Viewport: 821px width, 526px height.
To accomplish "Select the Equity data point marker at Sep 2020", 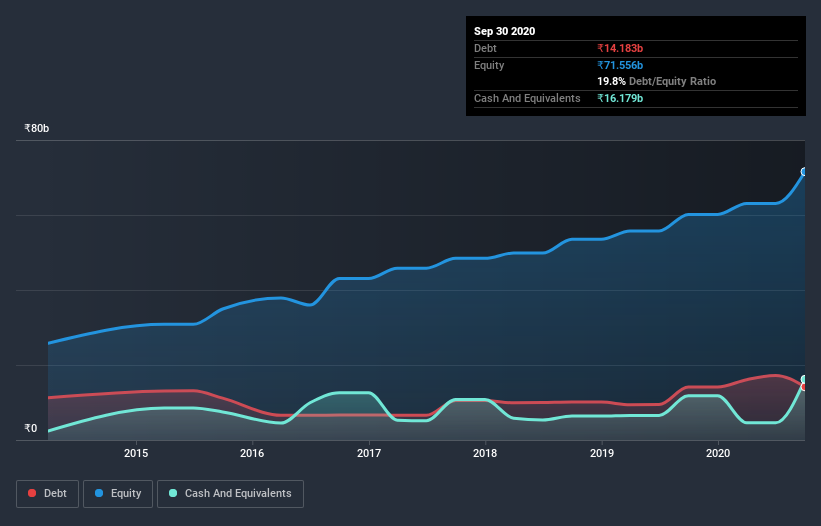I will 804,172.
